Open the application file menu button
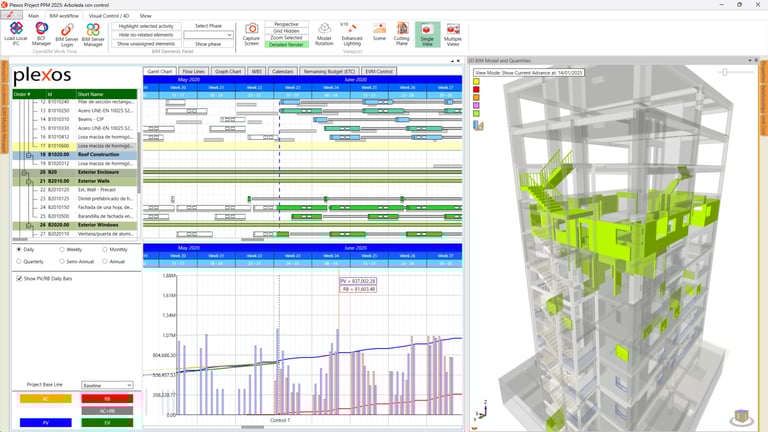 [x=11, y=15]
